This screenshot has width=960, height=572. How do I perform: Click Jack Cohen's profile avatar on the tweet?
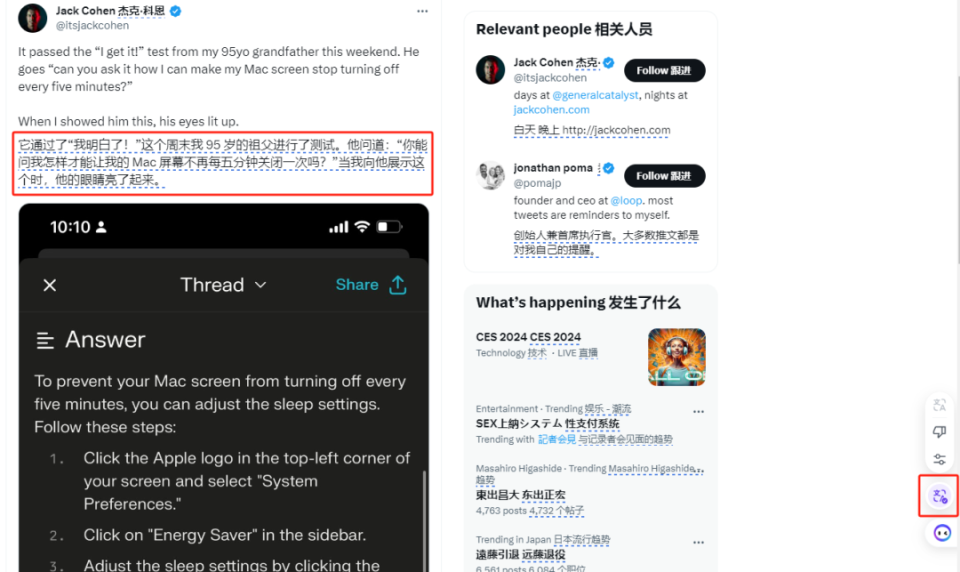pos(33,18)
